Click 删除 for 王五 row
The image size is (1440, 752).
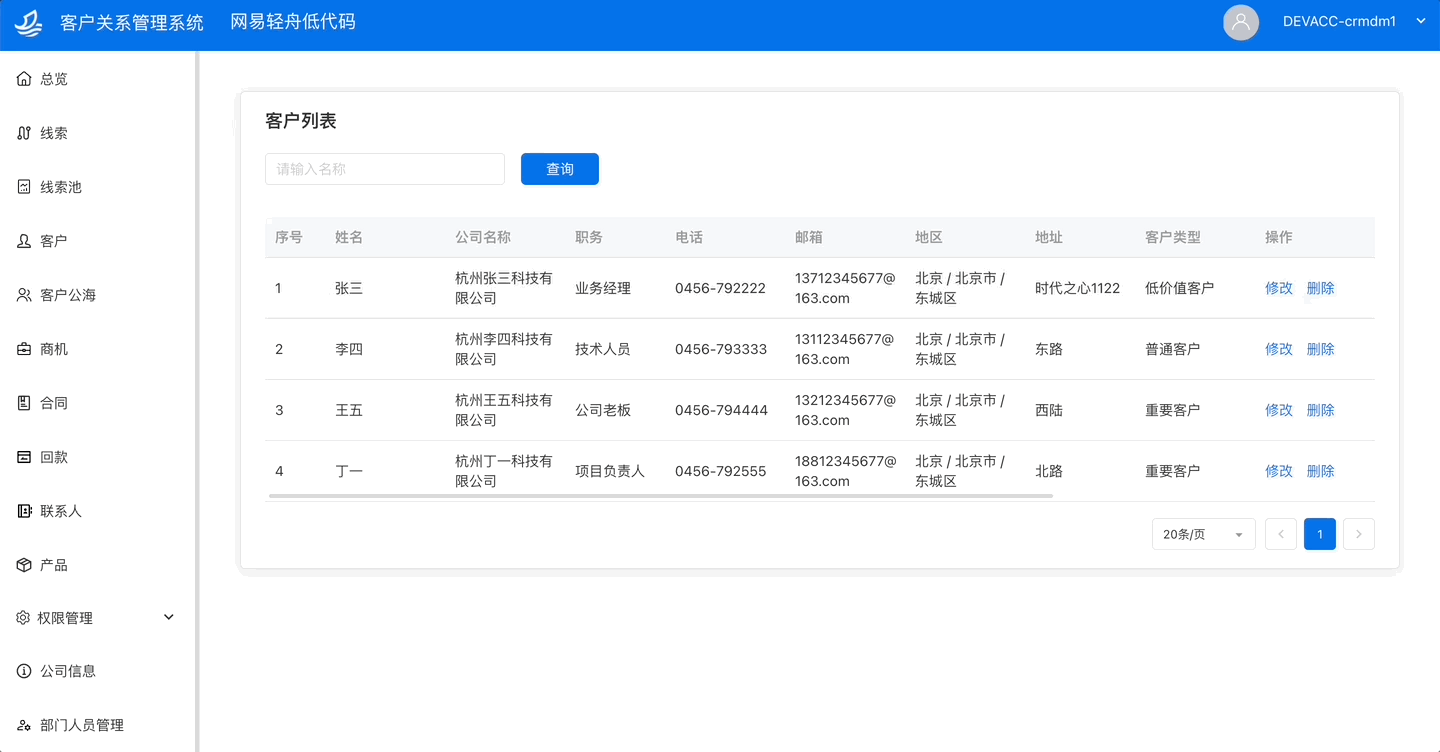[1321, 410]
